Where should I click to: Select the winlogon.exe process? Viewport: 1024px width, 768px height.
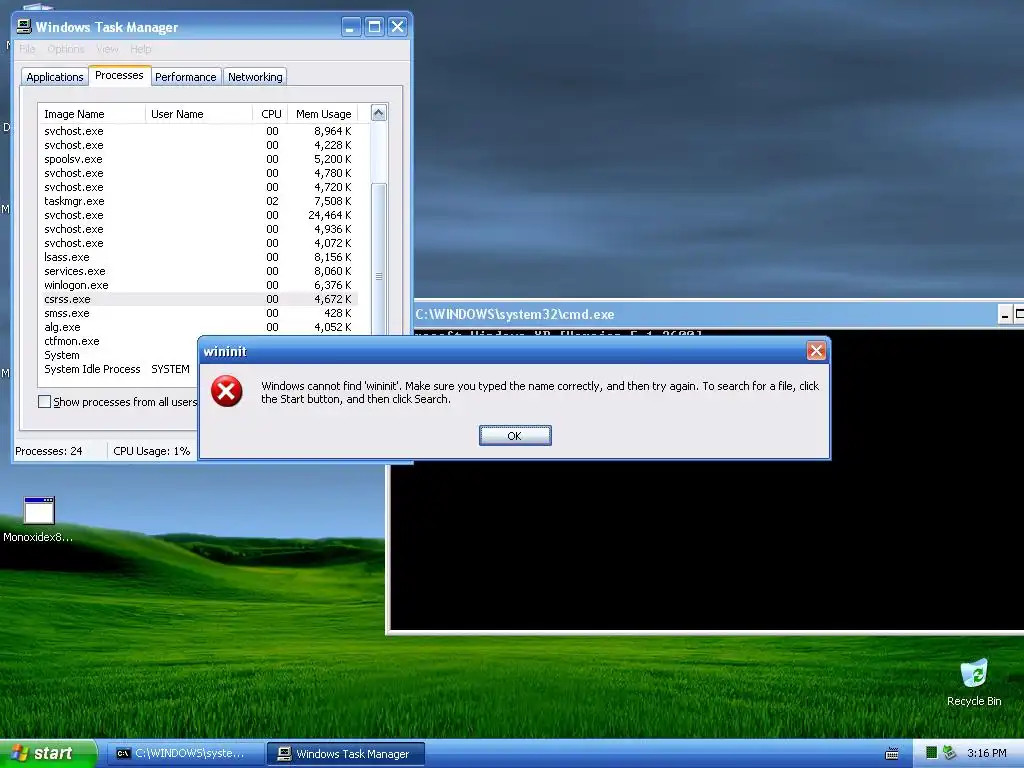pyautogui.click(x=198, y=285)
